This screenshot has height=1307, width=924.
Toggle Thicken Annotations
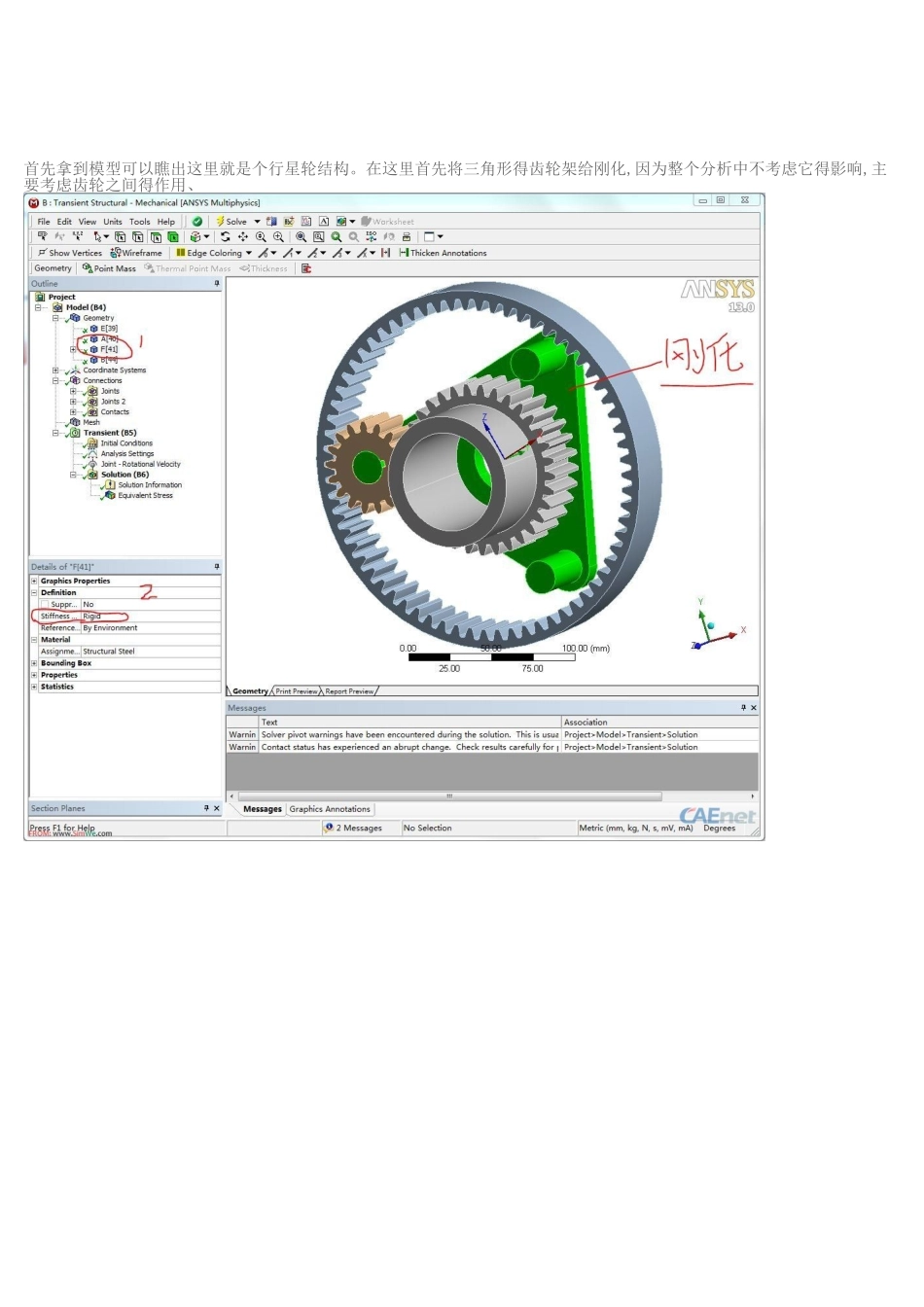(x=443, y=253)
